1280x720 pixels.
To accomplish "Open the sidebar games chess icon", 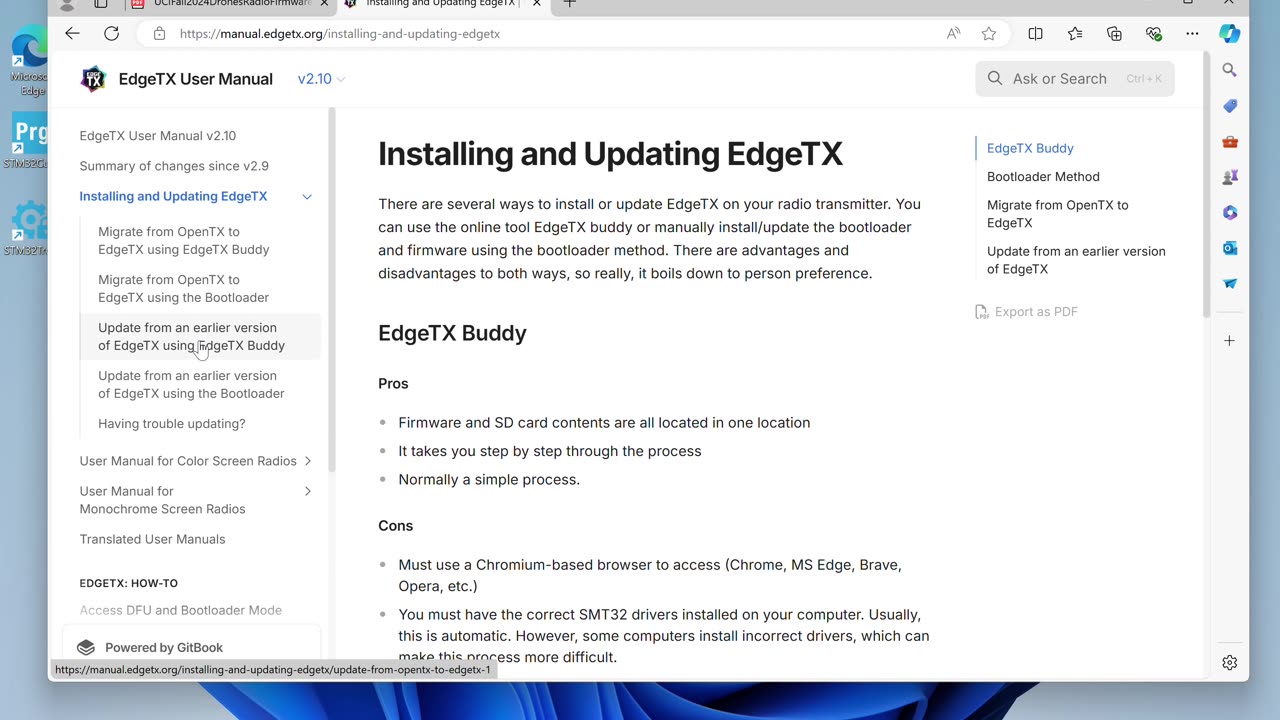I will pyautogui.click(x=1230, y=177).
